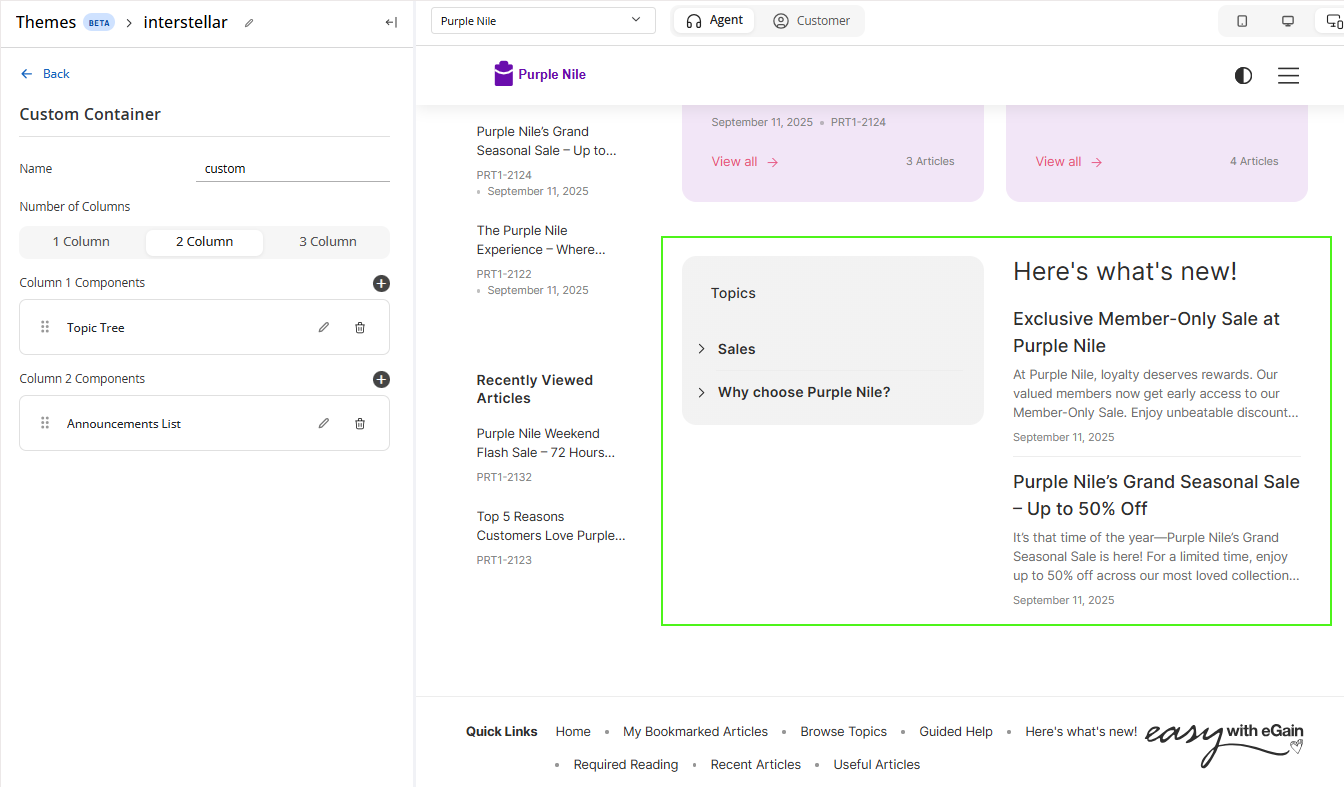
Task: Edit the Topic Tree component
Action: (x=324, y=328)
